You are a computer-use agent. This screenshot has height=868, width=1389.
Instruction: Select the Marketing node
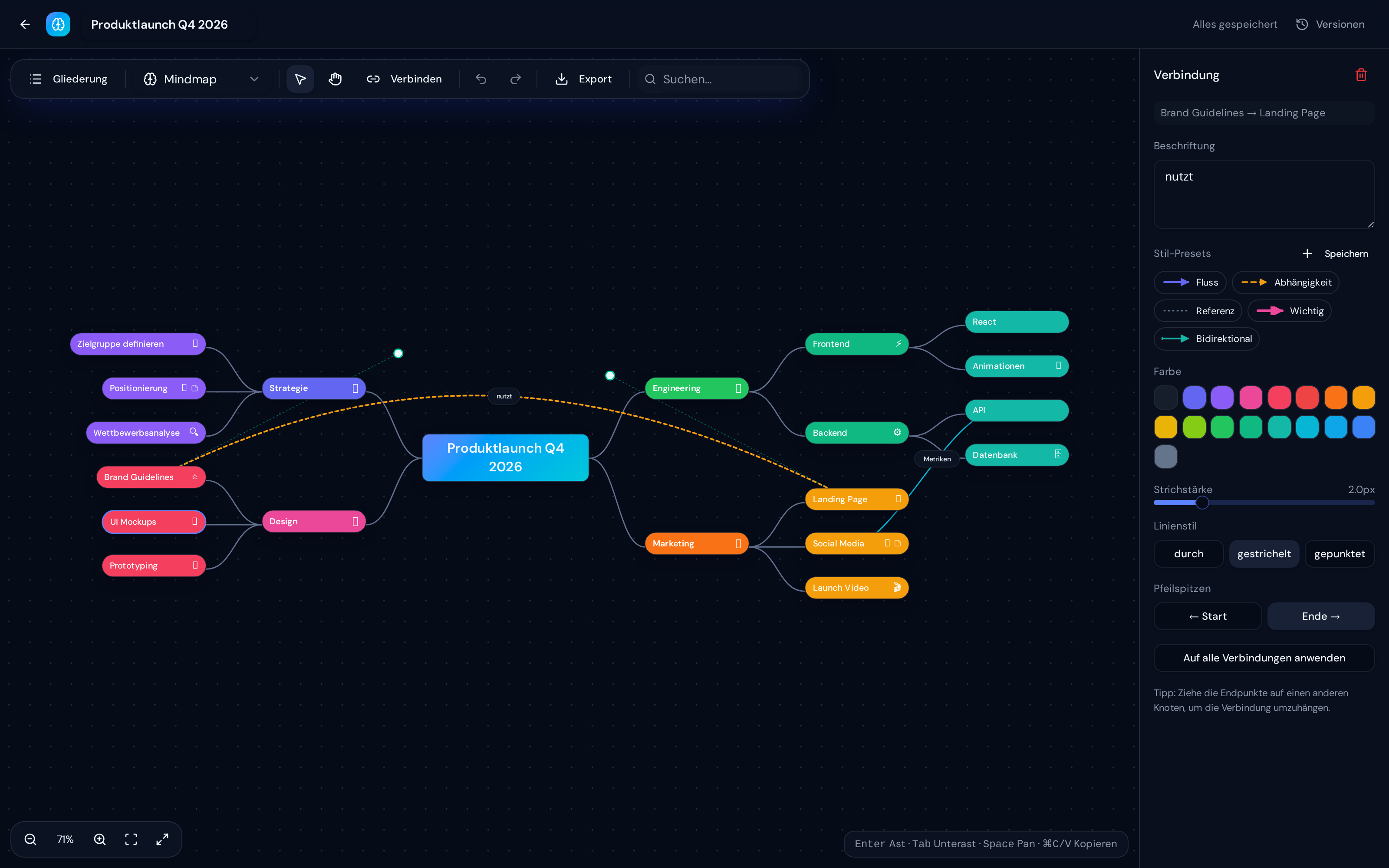pos(696,544)
